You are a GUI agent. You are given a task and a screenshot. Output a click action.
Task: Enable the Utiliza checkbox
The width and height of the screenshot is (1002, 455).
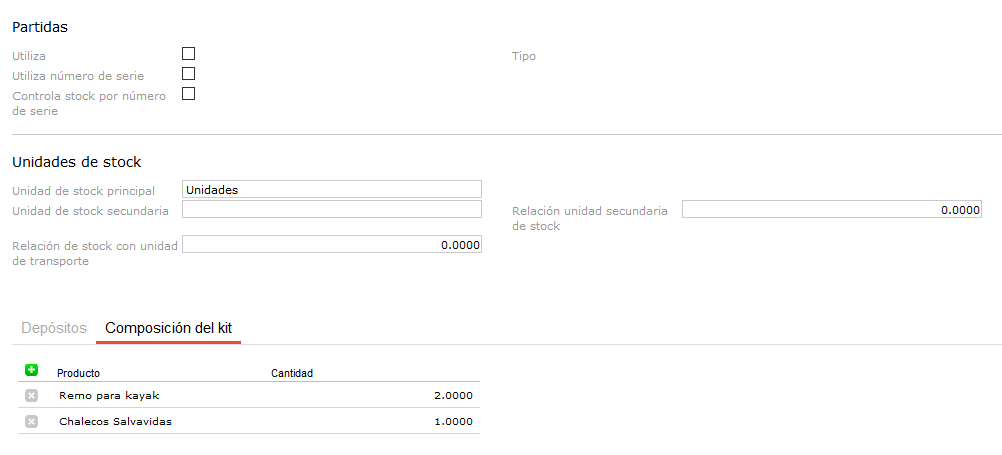(188, 53)
